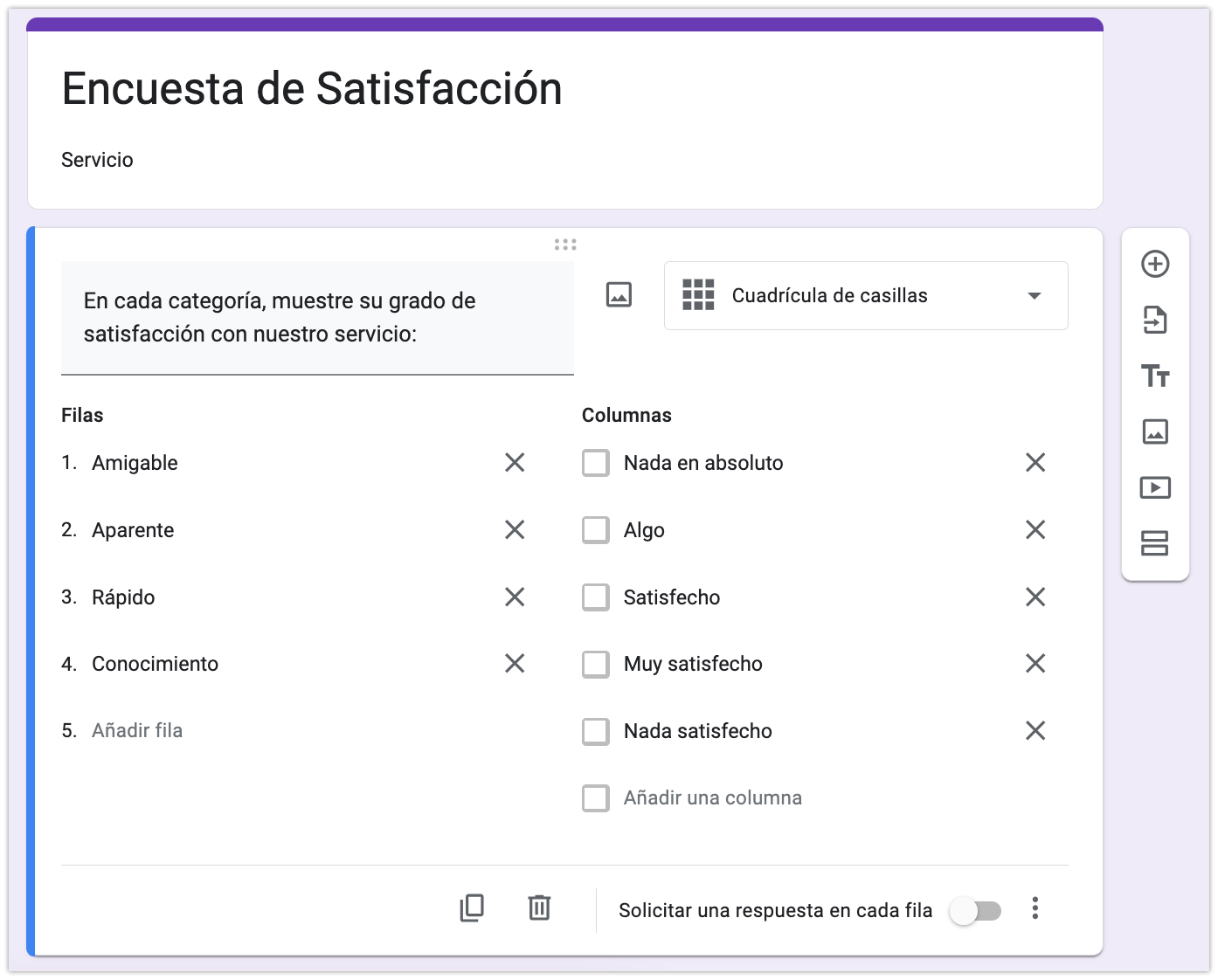Edit the Servicio description field
This screenshot has height=980, width=1218.
click(x=97, y=160)
